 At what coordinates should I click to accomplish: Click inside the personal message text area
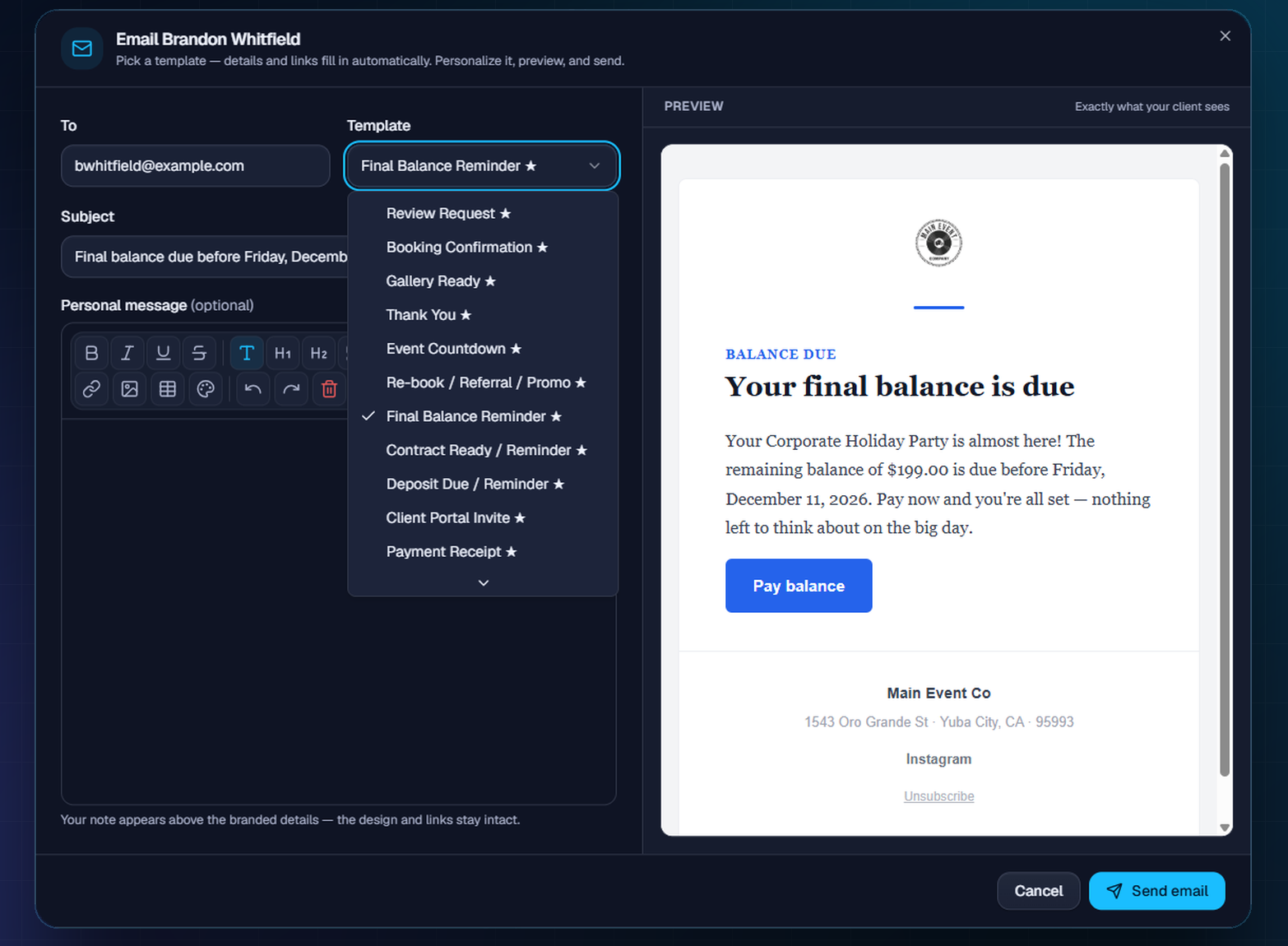(338, 611)
